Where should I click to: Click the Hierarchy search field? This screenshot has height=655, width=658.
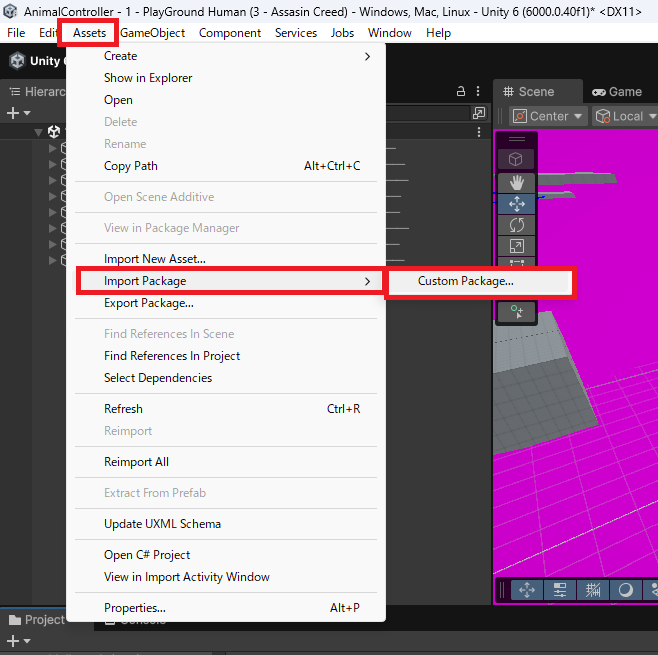(x=426, y=113)
